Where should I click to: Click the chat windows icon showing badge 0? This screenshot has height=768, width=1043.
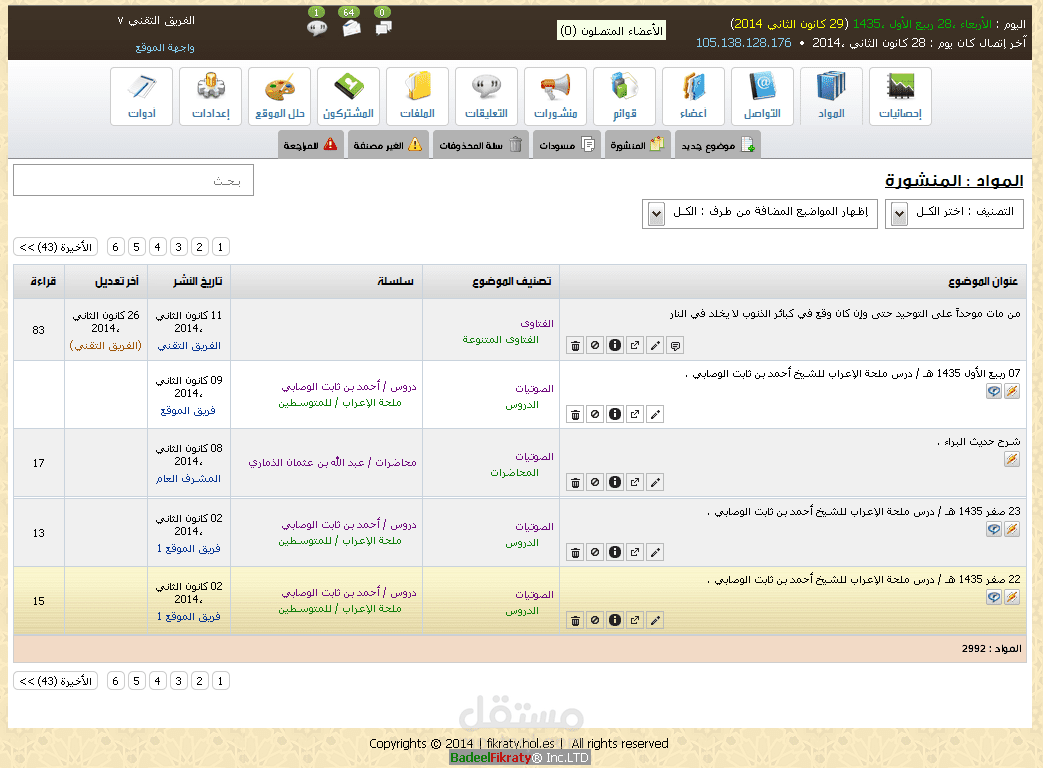384,28
